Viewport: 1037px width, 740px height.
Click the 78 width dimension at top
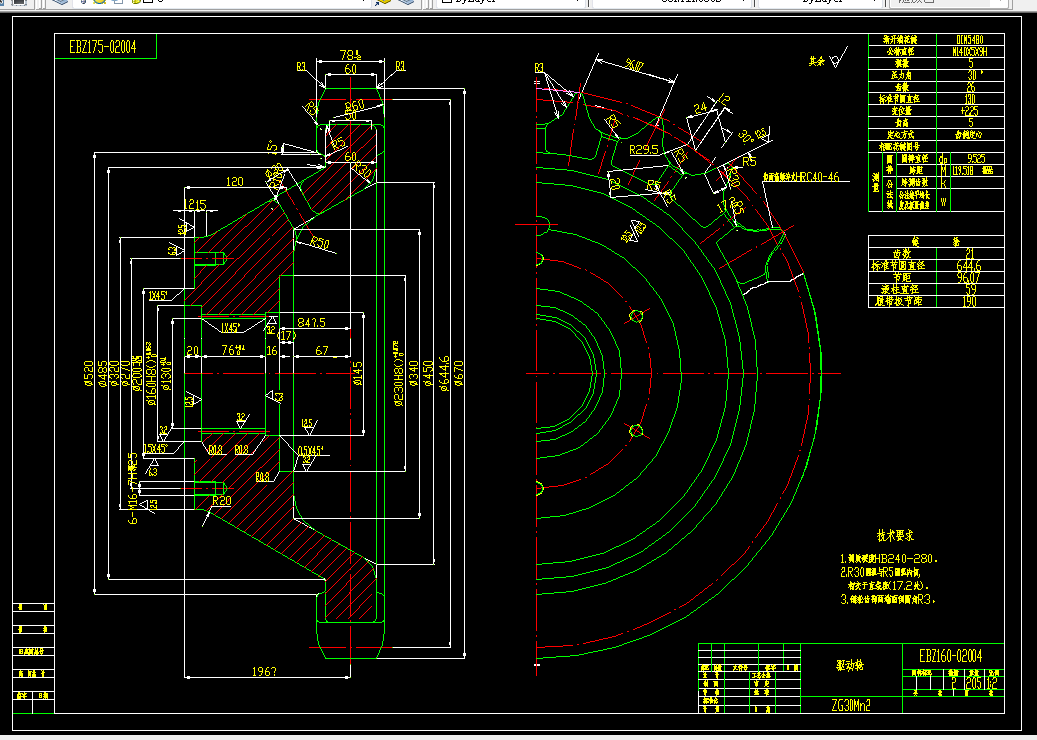tap(351, 54)
